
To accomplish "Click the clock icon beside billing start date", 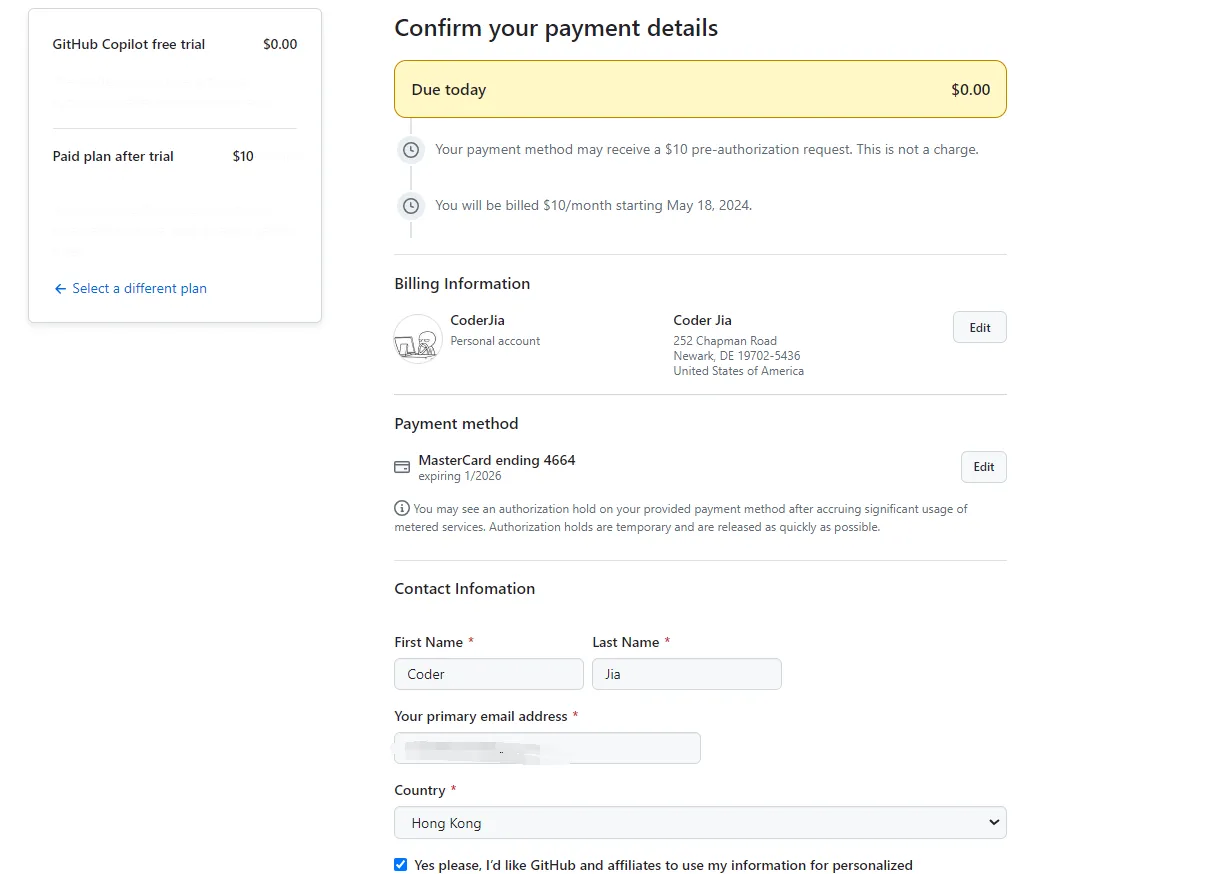I will (x=410, y=206).
